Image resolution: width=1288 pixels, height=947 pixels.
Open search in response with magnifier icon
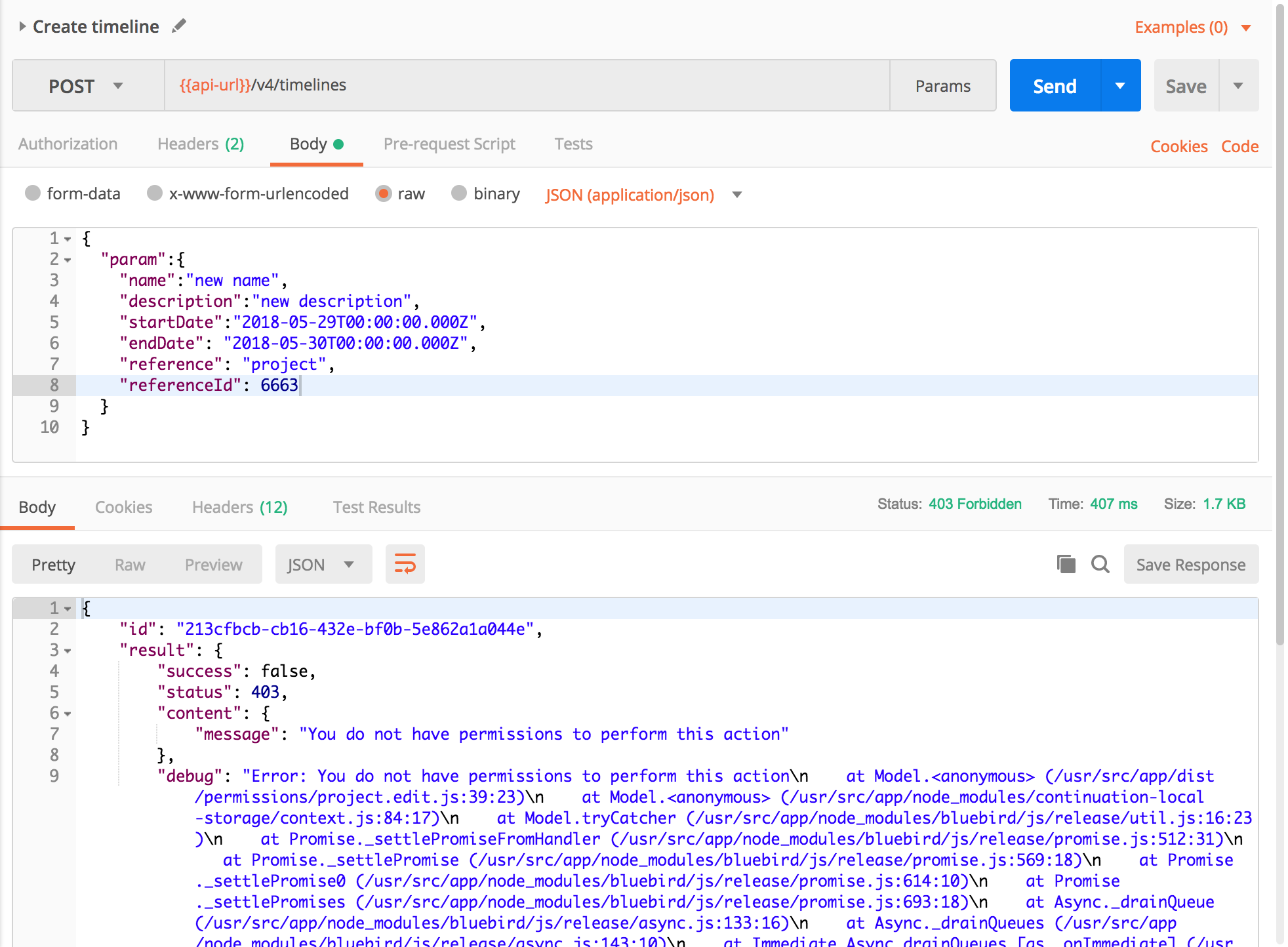point(1100,564)
